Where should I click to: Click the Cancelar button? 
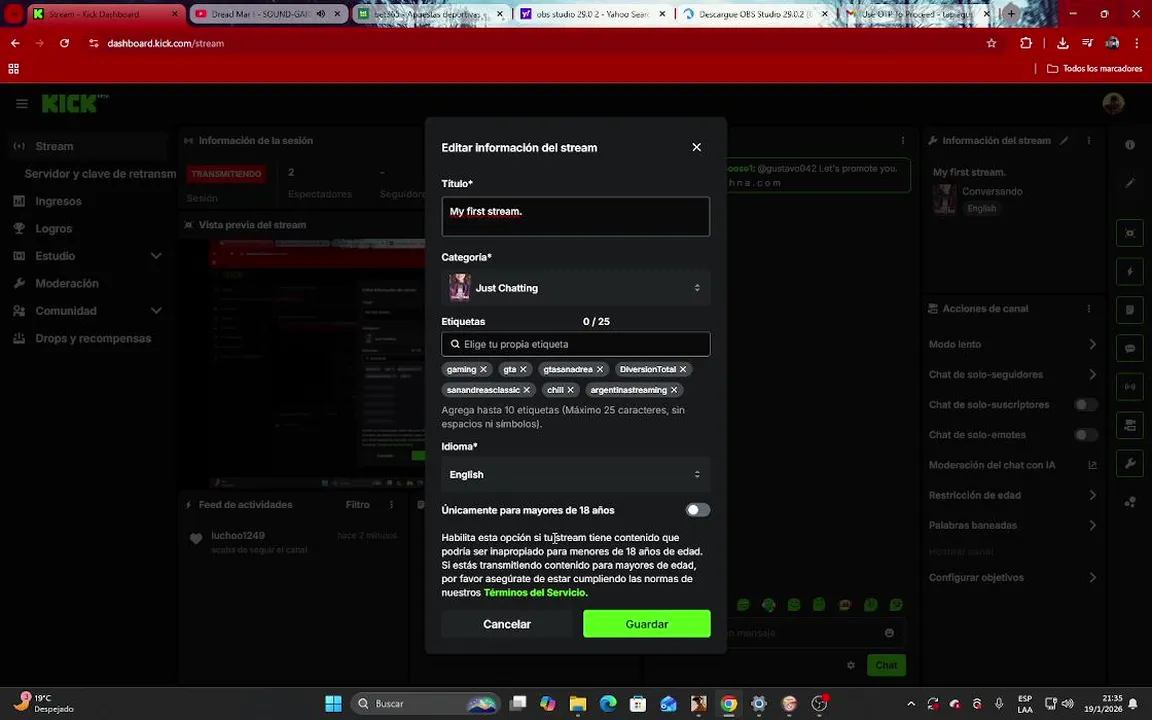point(506,624)
